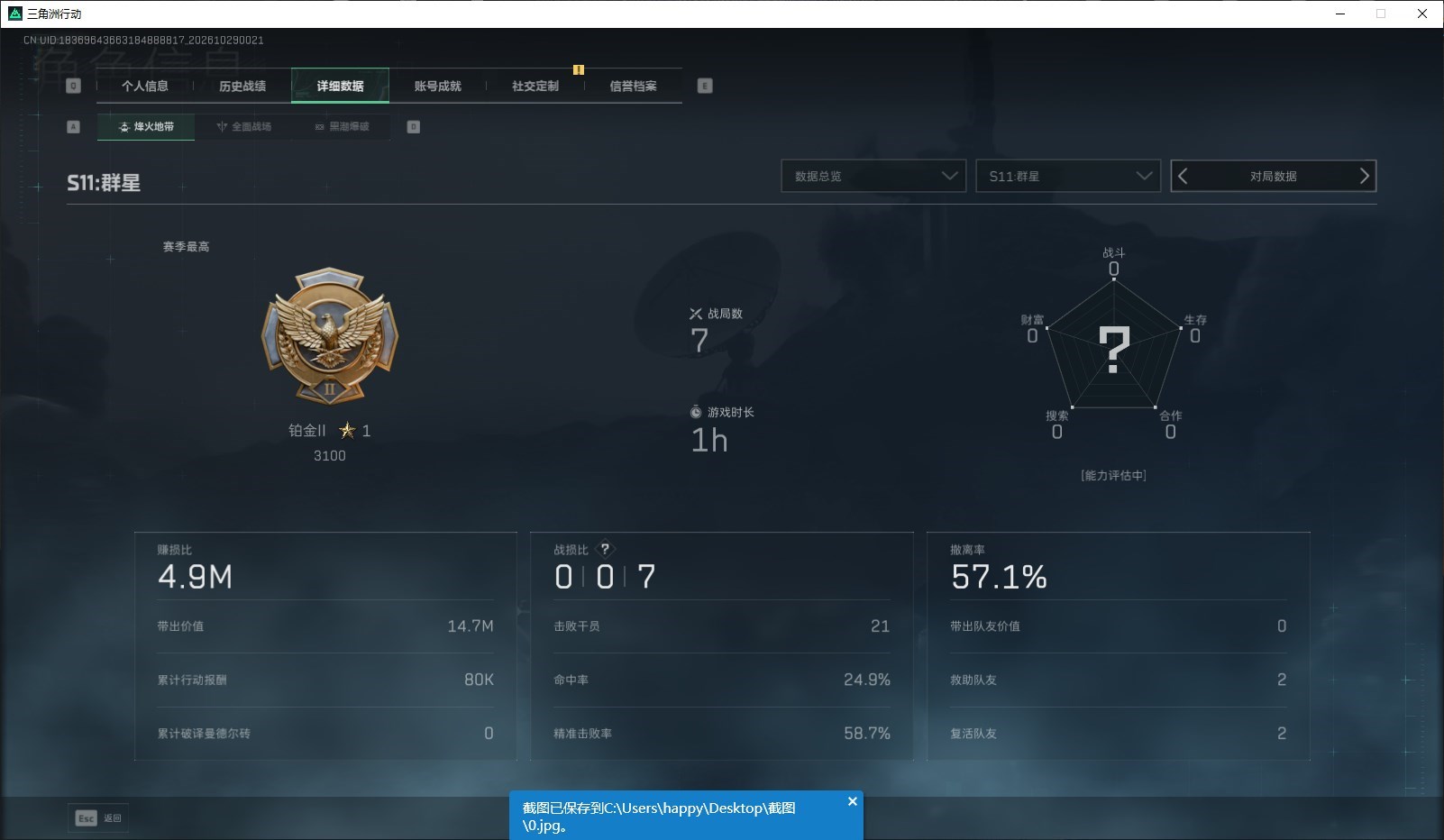Click the D key icon after mode tabs
Image resolution: width=1444 pixels, height=840 pixels.
pos(414,127)
